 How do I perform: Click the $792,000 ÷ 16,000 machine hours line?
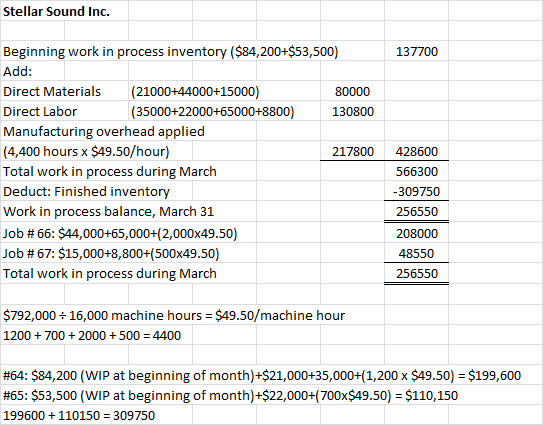tap(174, 316)
